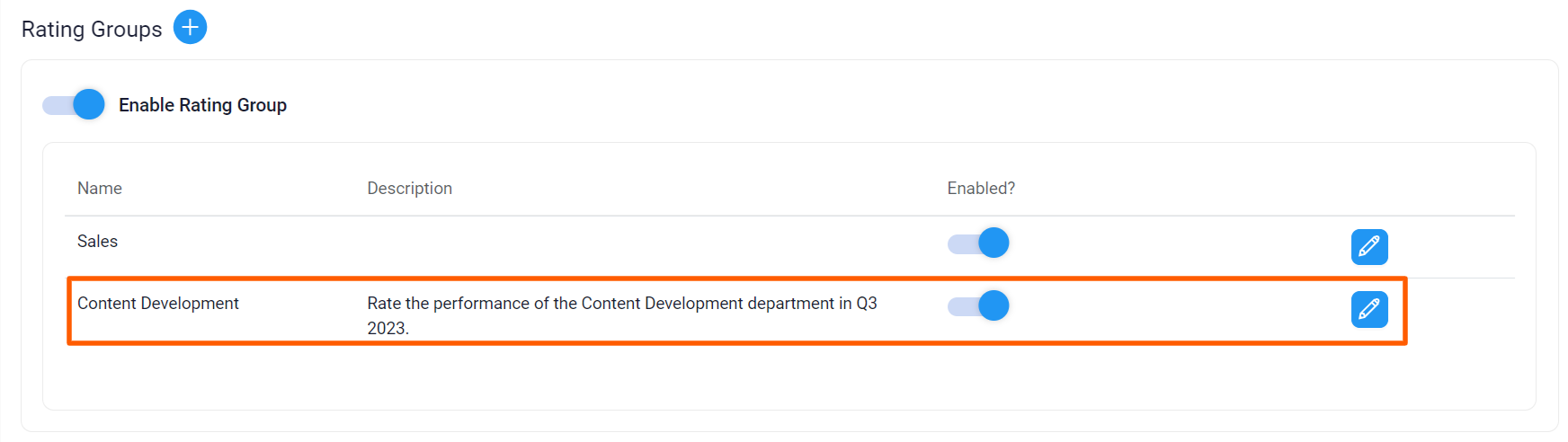Screen dimensions: 1568x442
Task: Edit the Sales rating group via pencil icon
Action: coord(1368,247)
